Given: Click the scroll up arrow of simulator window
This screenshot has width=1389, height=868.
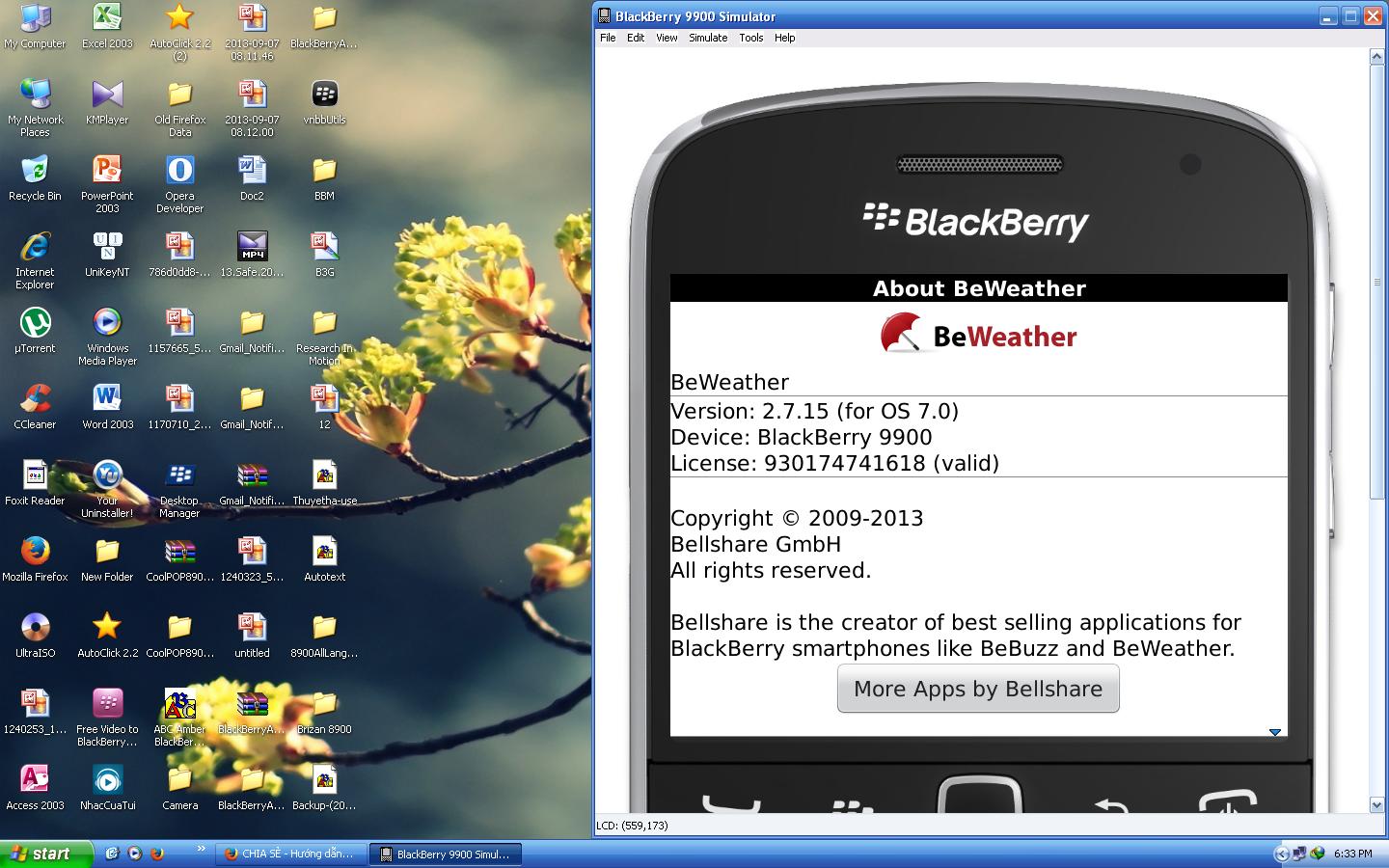Looking at the screenshot, I should point(1376,57).
